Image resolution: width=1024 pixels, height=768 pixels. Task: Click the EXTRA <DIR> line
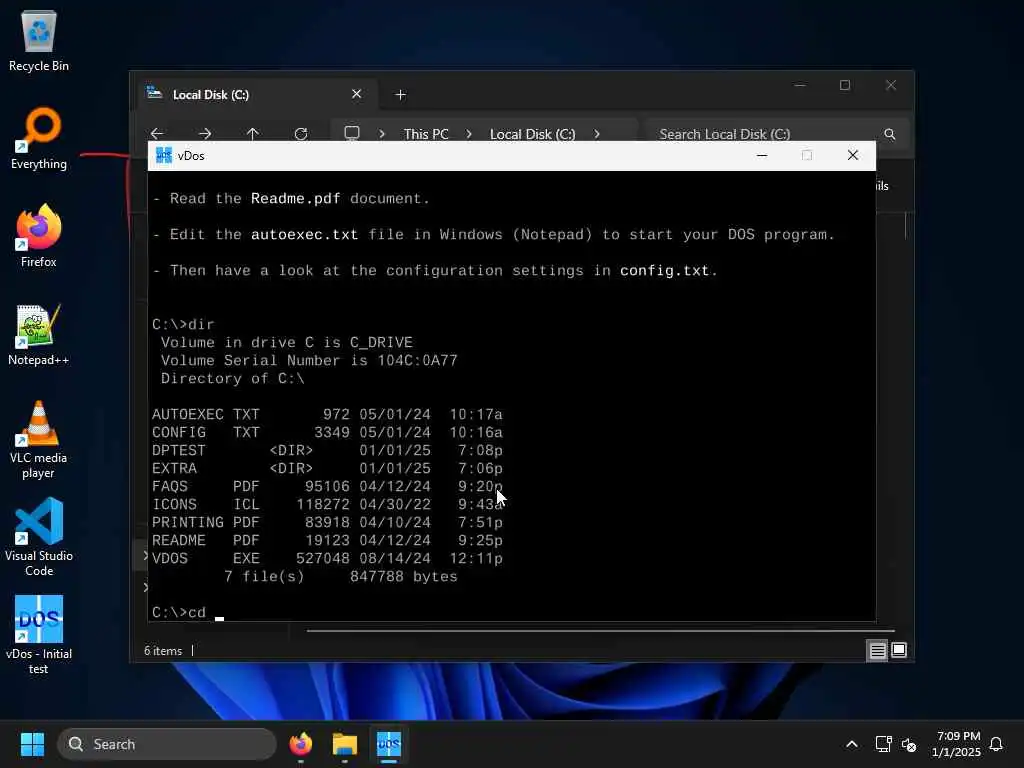click(327, 468)
